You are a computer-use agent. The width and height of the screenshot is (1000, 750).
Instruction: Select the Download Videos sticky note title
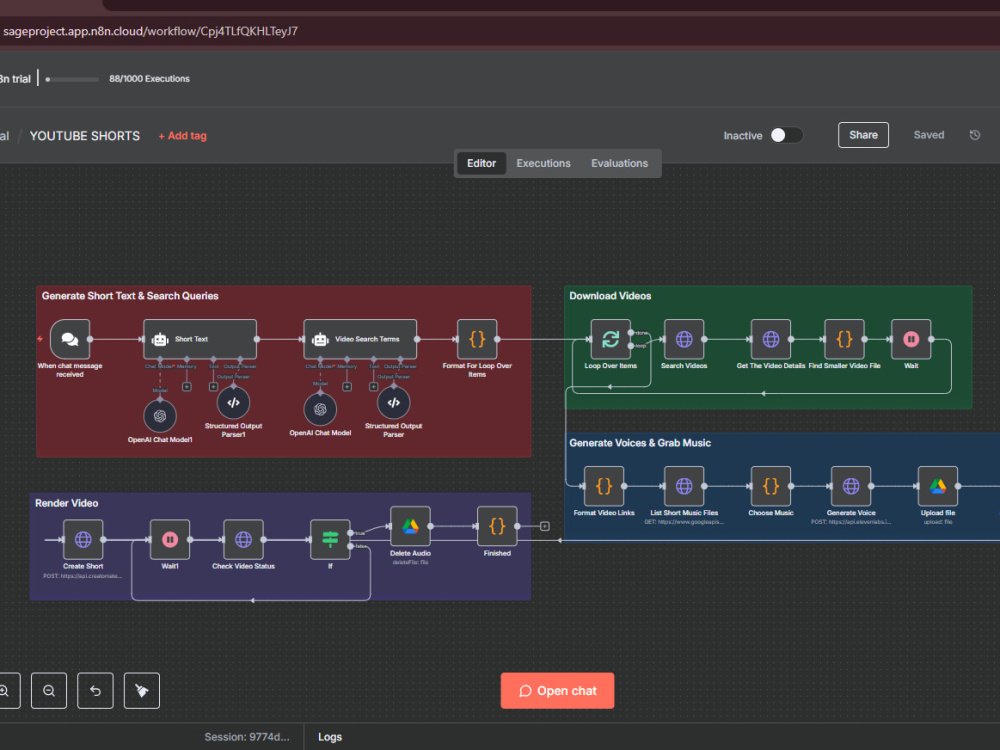610,296
